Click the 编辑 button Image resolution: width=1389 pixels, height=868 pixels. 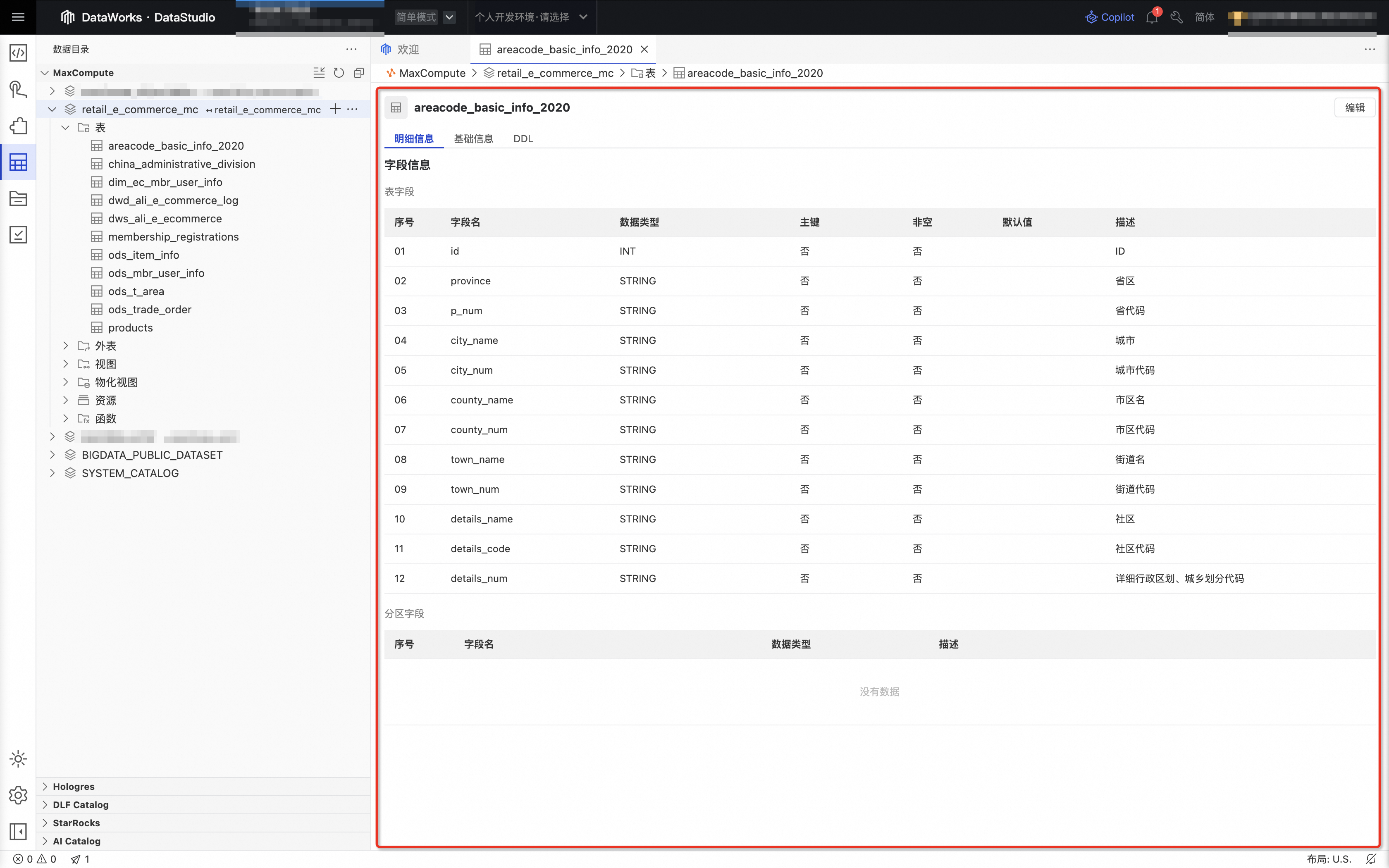point(1355,107)
